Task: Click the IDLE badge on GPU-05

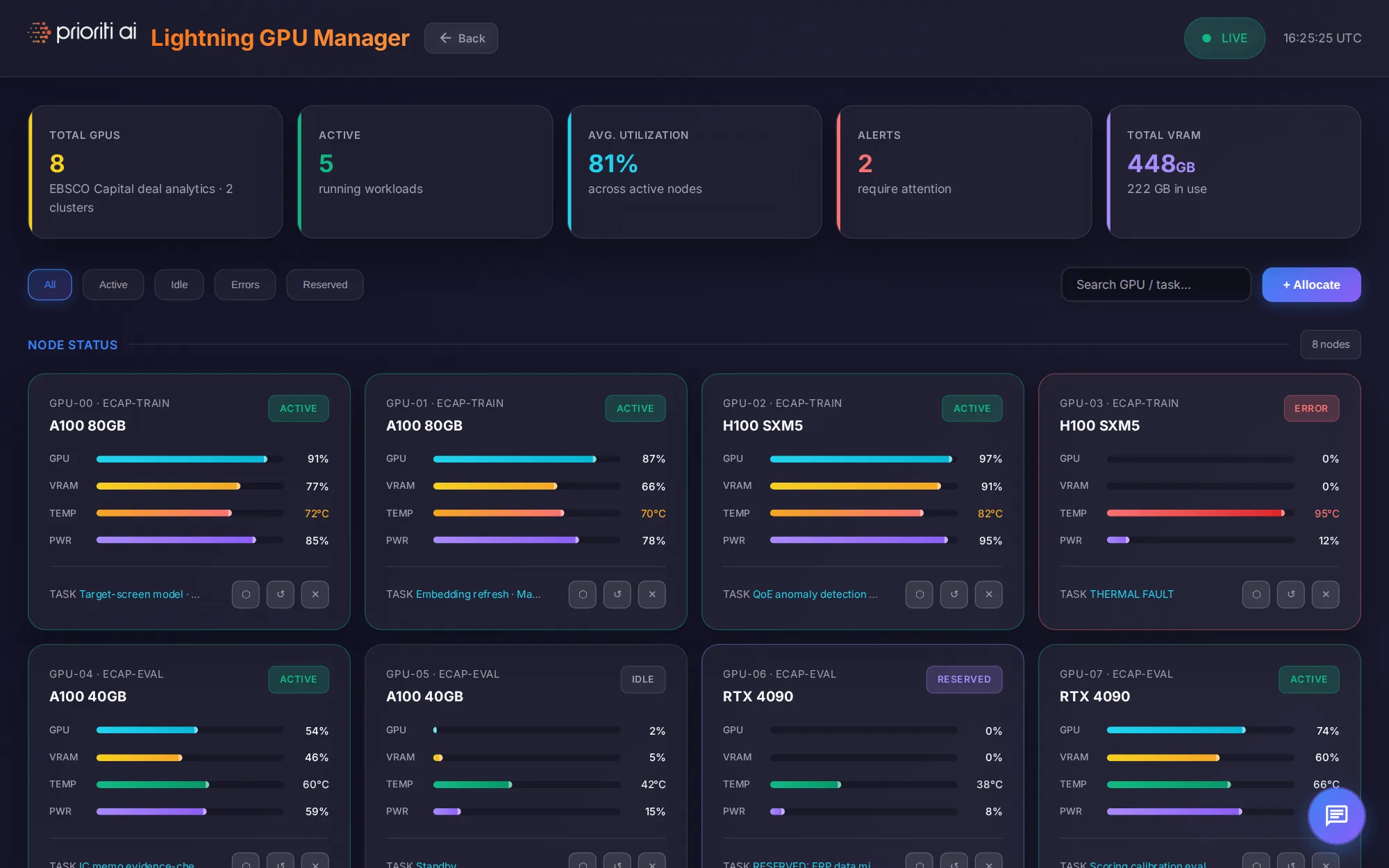Action: pos(642,679)
